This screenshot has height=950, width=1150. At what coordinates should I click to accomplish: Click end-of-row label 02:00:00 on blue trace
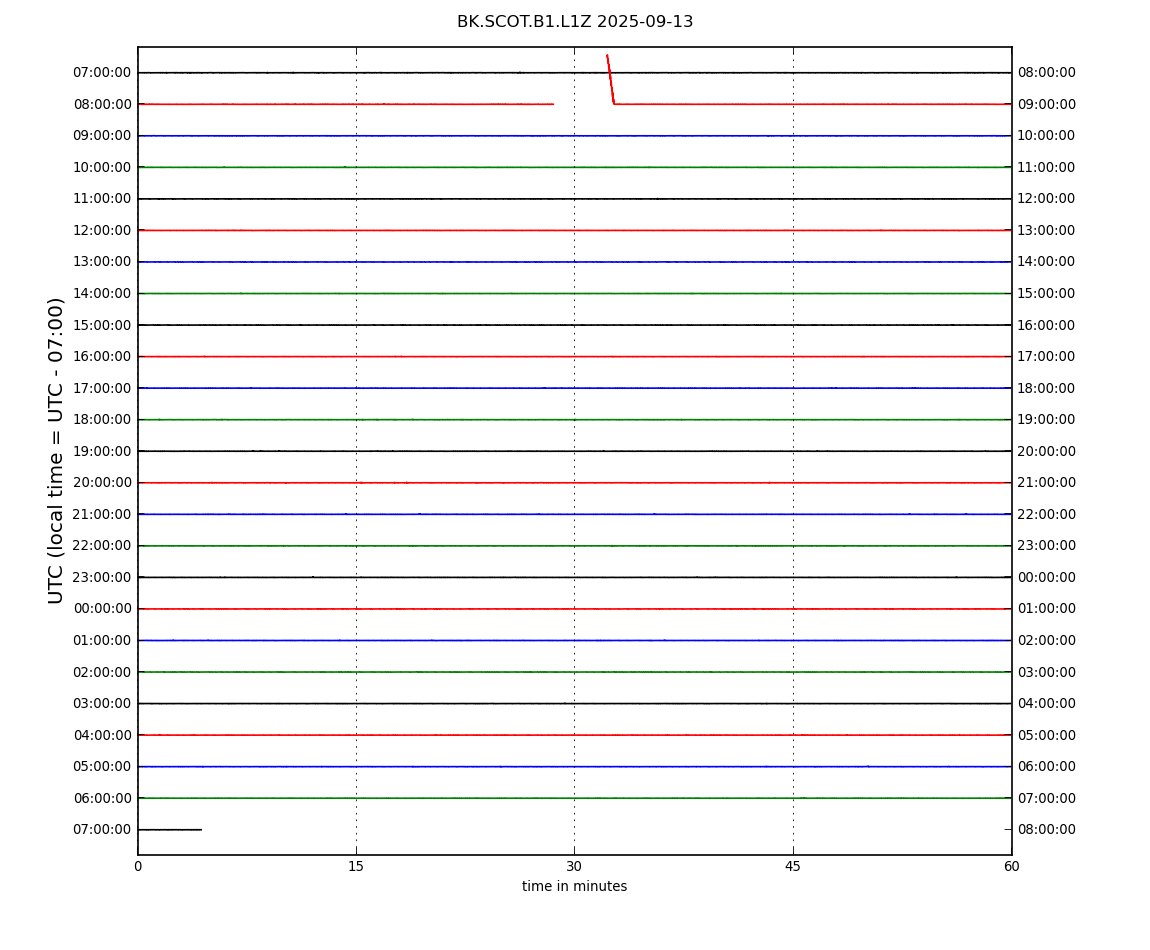[1046, 640]
